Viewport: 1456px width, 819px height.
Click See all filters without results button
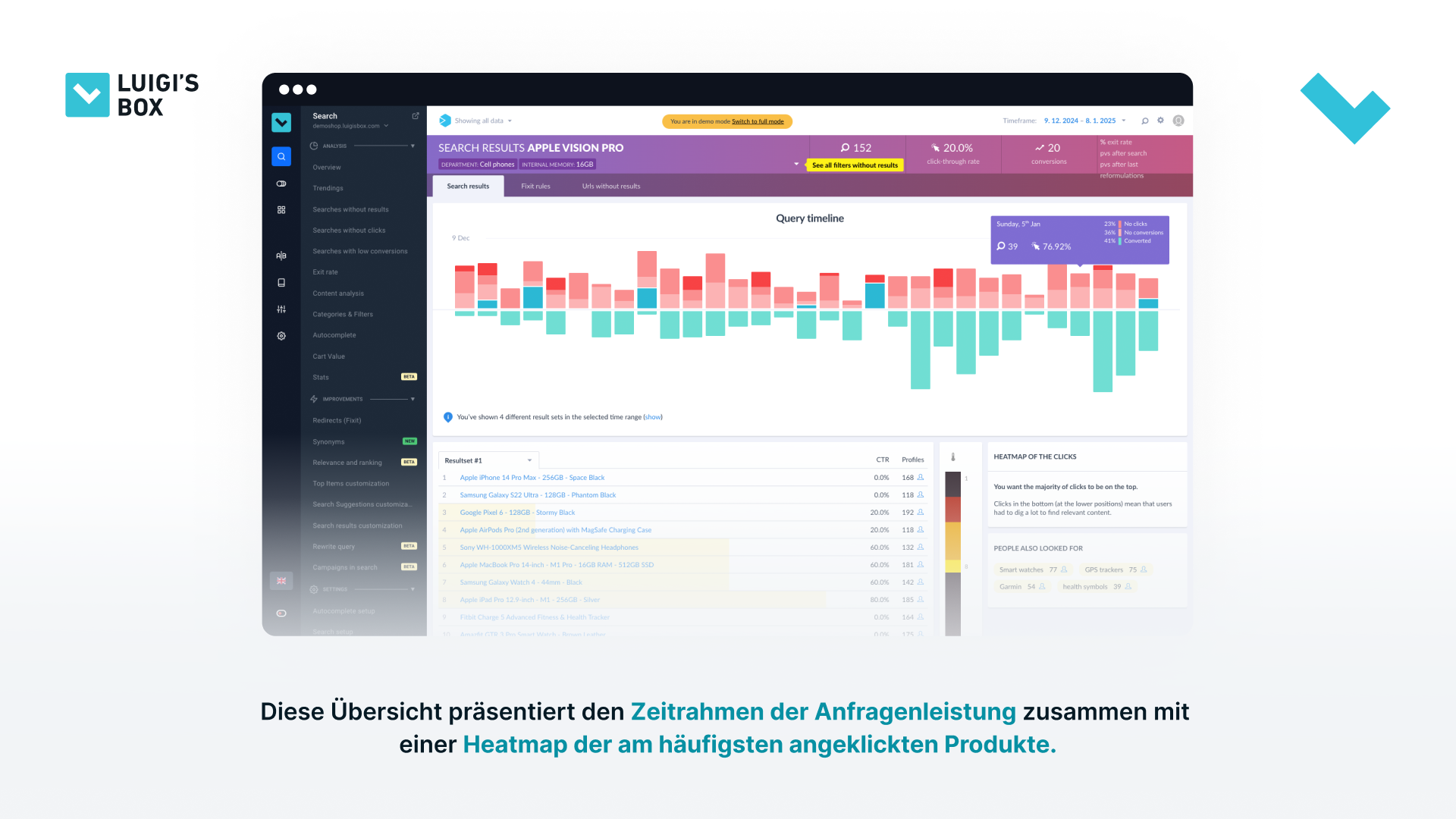855,165
